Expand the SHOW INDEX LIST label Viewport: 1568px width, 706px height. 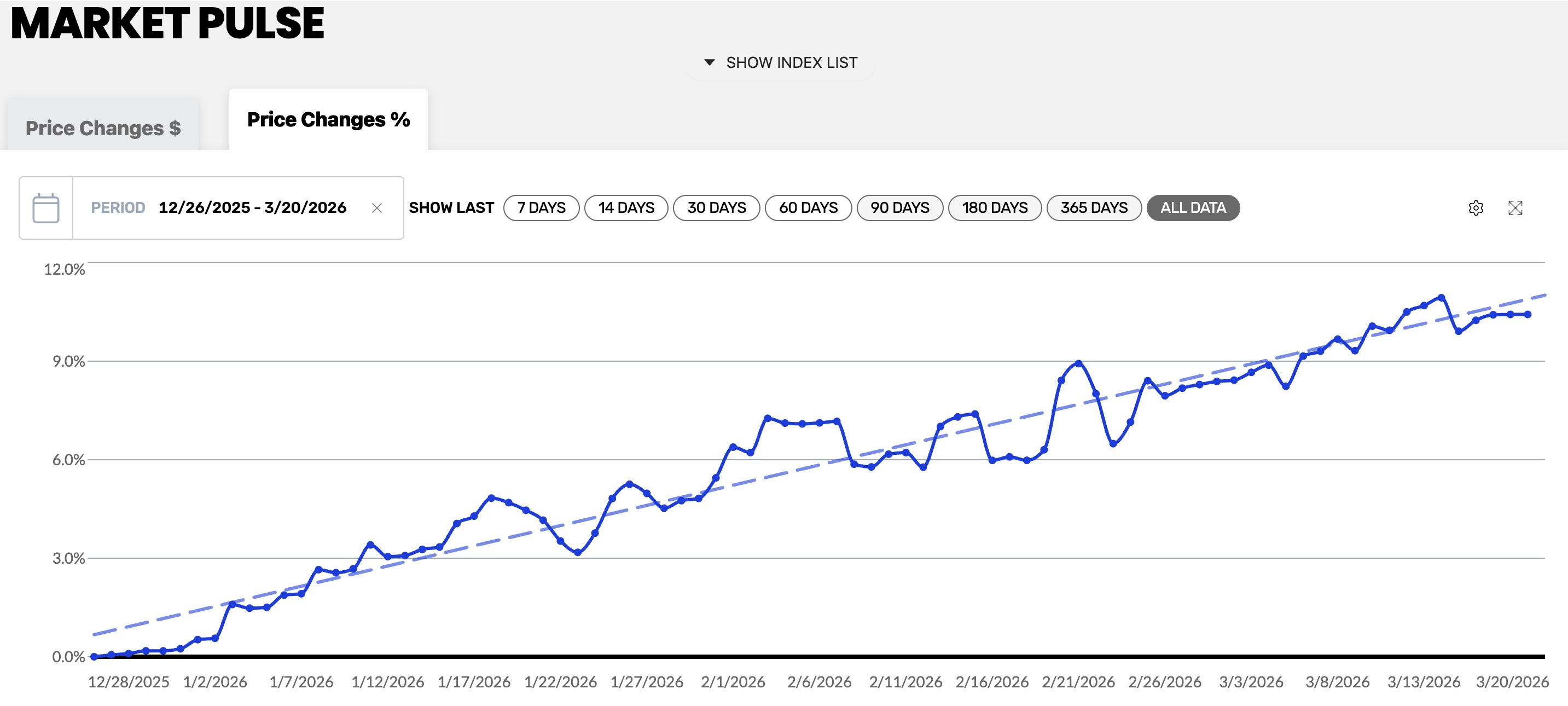click(791, 63)
